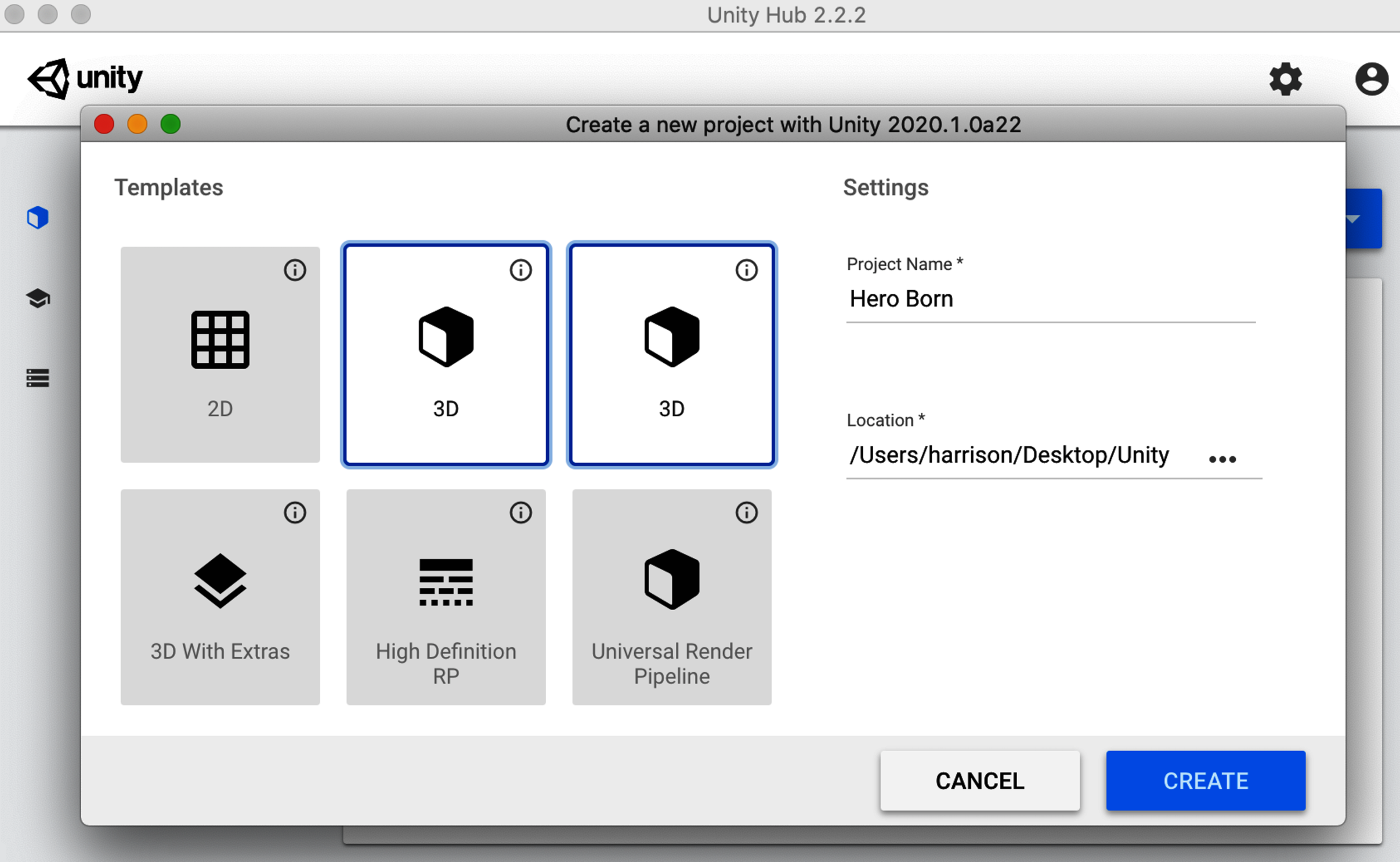Select the 2D template

click(x=220, y=355)
